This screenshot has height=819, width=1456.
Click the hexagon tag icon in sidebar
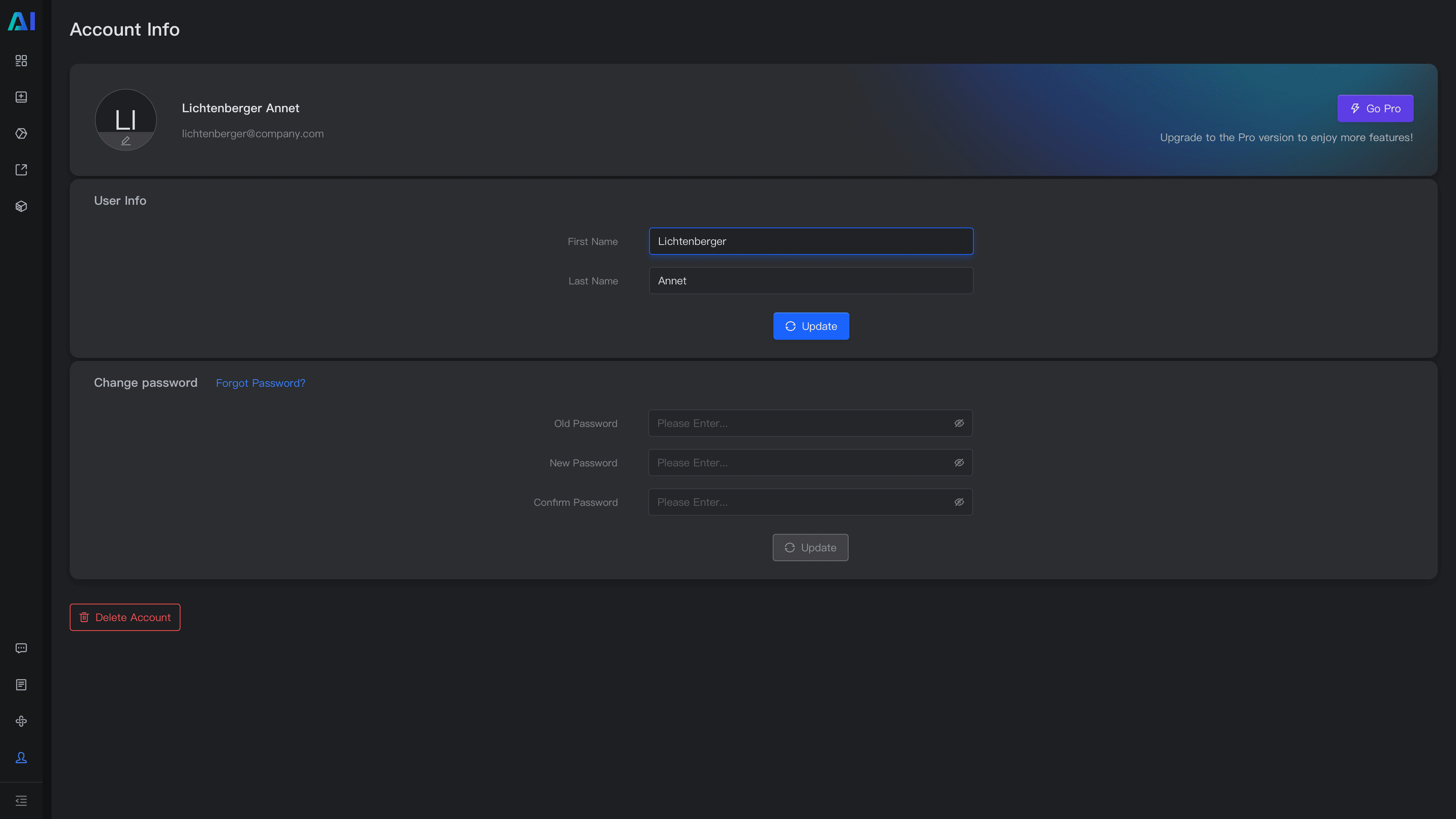pyautogui.click(x=21, y=133)
